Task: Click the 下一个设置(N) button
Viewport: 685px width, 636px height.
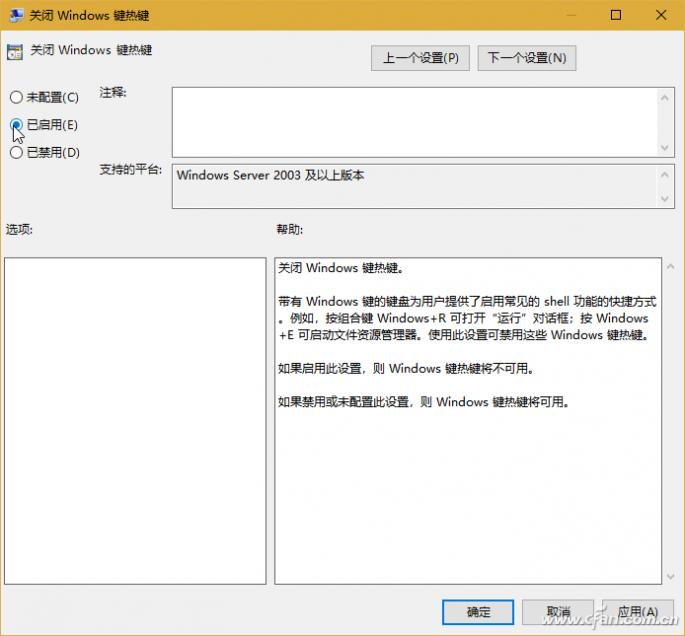Action: pyautogui.click(x=527, y=58)
